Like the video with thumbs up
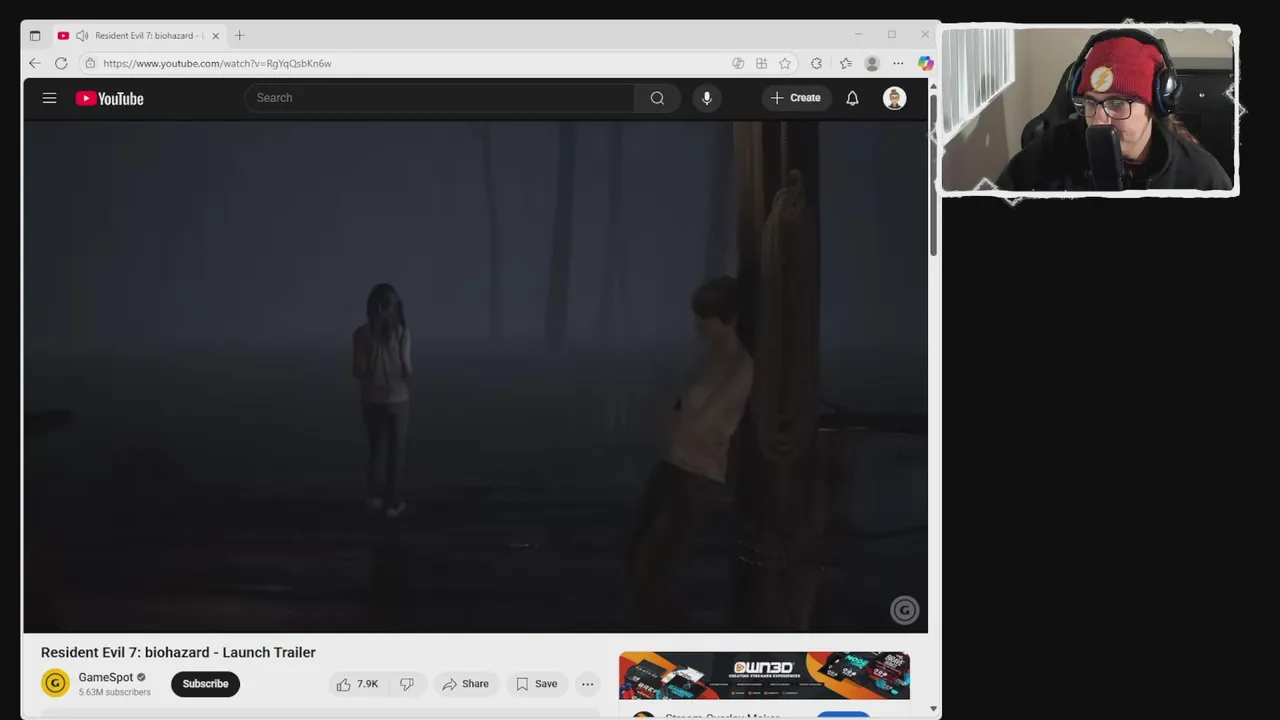The height and width of the screenshot is (720, 1280). (357, 684)
